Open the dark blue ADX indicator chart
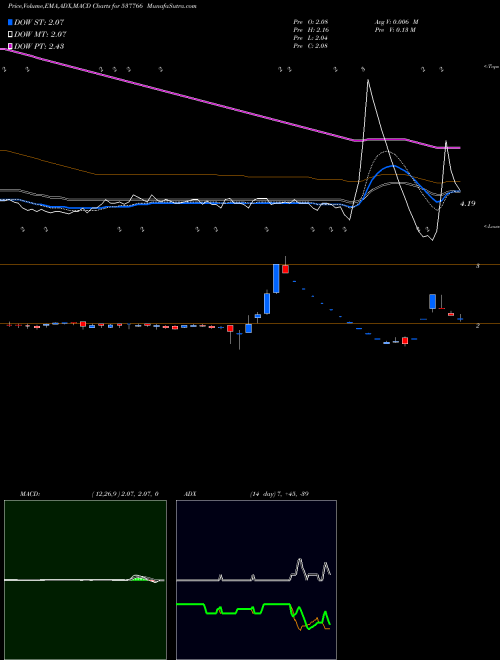The image size is (500, 660). click(x=256, y=580)
